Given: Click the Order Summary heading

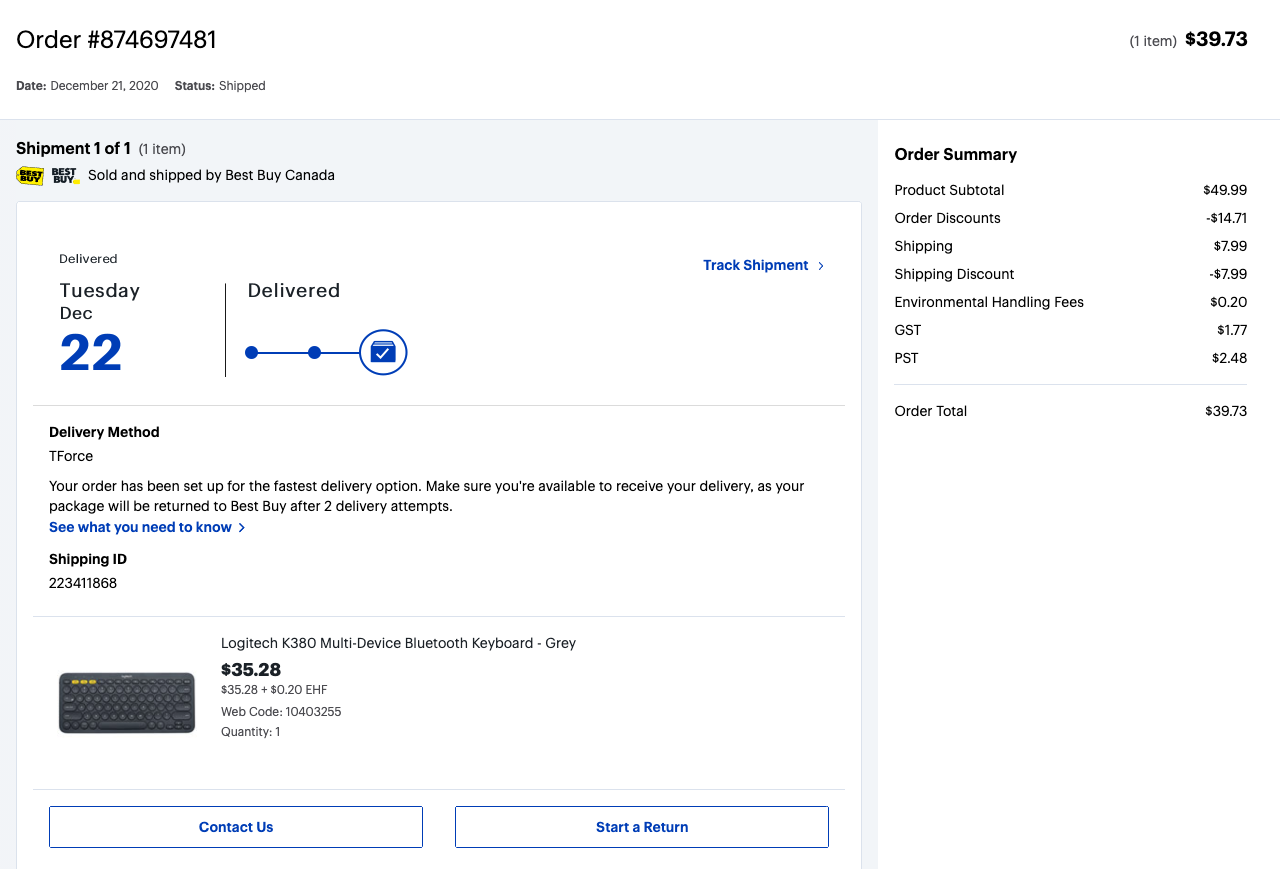Looking at the screenshot, I should click(956, 154).
